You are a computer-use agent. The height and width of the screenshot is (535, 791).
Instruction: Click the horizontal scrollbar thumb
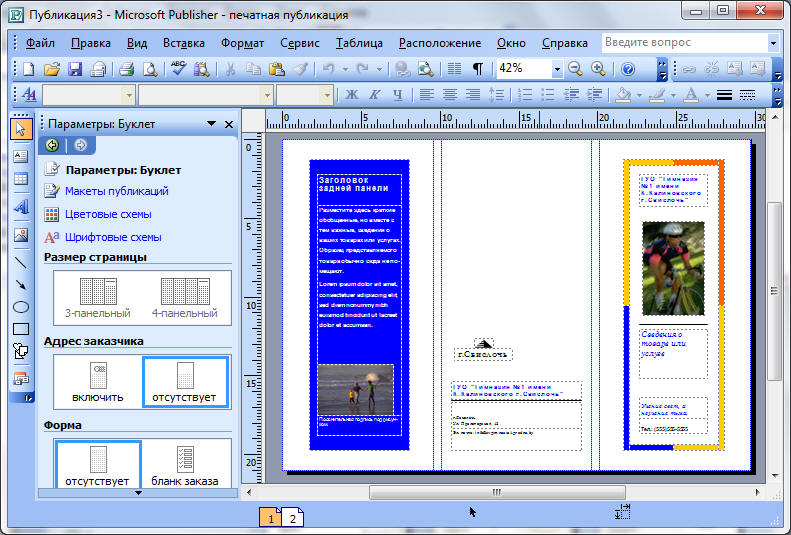pyautogui.click(x=497, y=492)
